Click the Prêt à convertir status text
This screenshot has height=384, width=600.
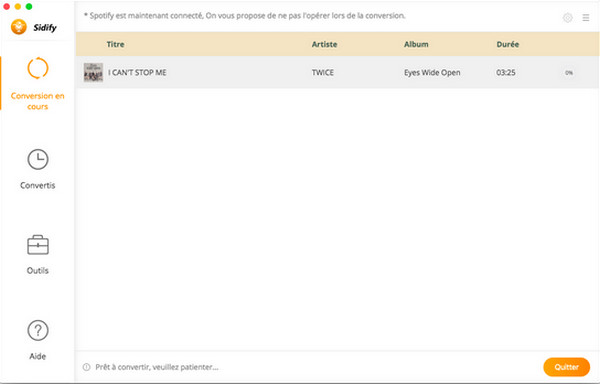pyautogui.click(x=157, y=367)
